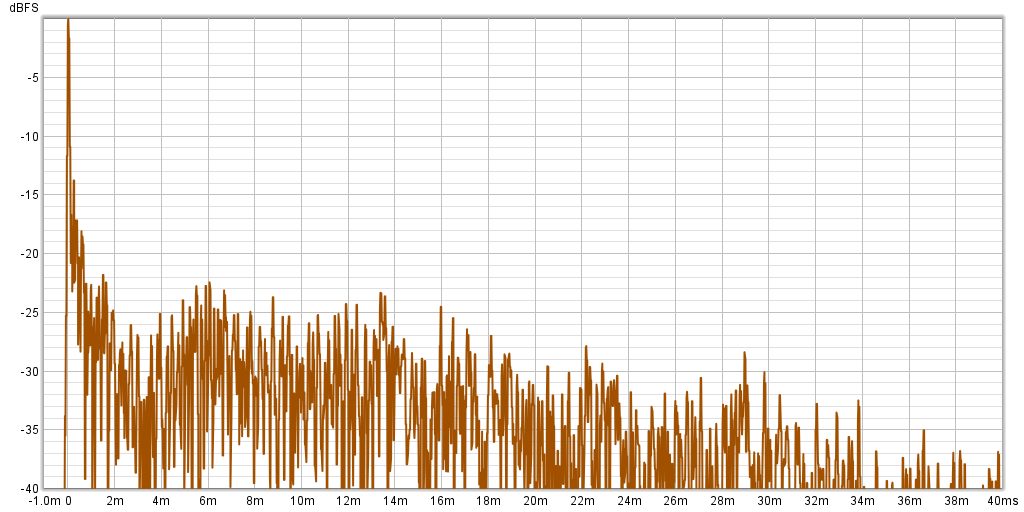Click the 28m time axis label
The height and width of the screenshot is (512, 1024).
[722, 502]
